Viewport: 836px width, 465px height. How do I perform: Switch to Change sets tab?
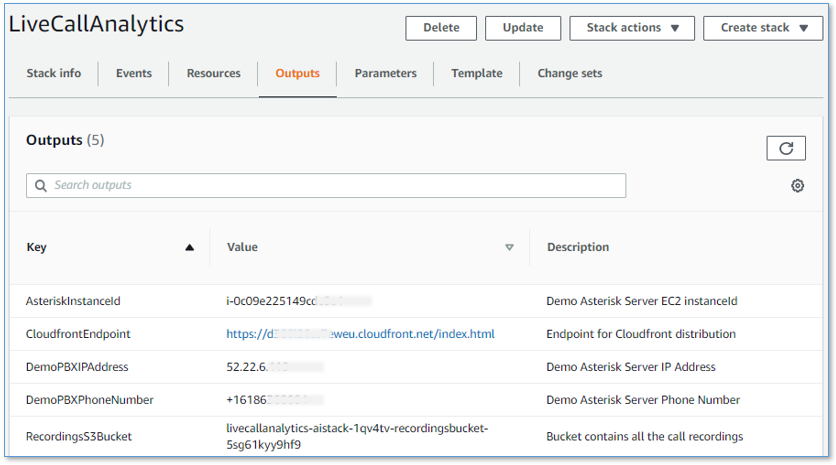point(569,74)
